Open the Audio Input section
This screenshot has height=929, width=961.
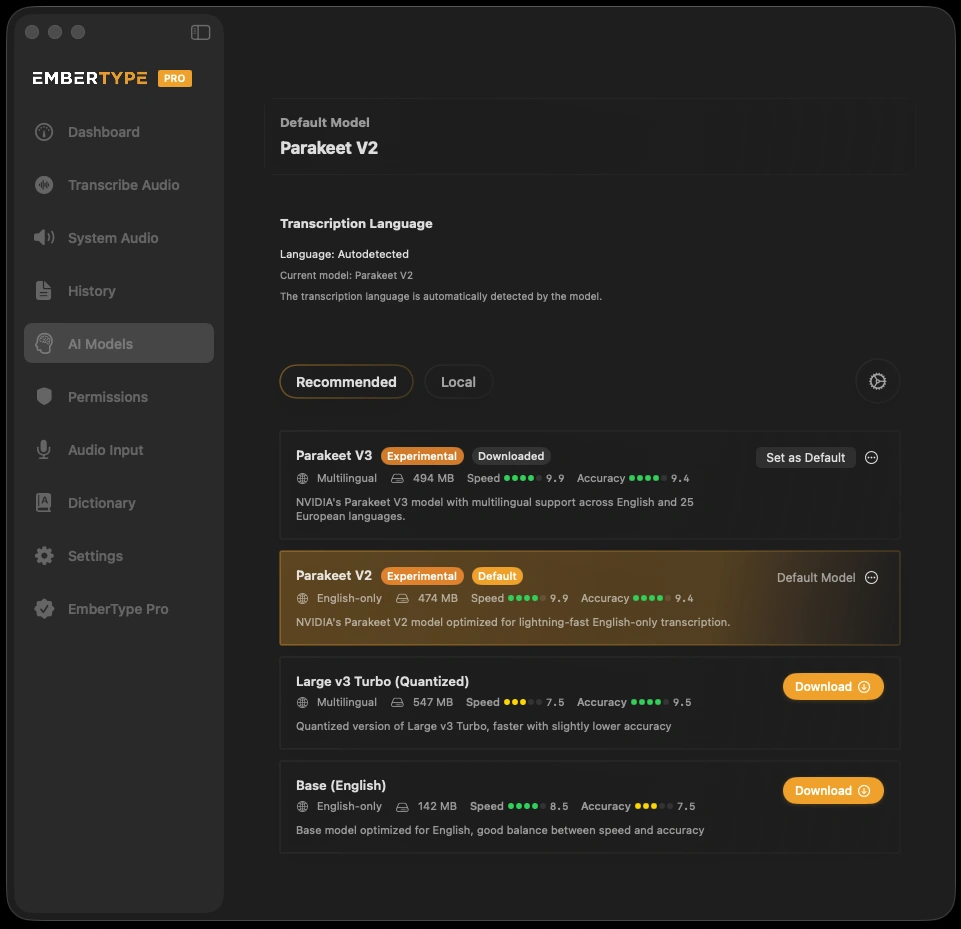(x=119, y=450)
